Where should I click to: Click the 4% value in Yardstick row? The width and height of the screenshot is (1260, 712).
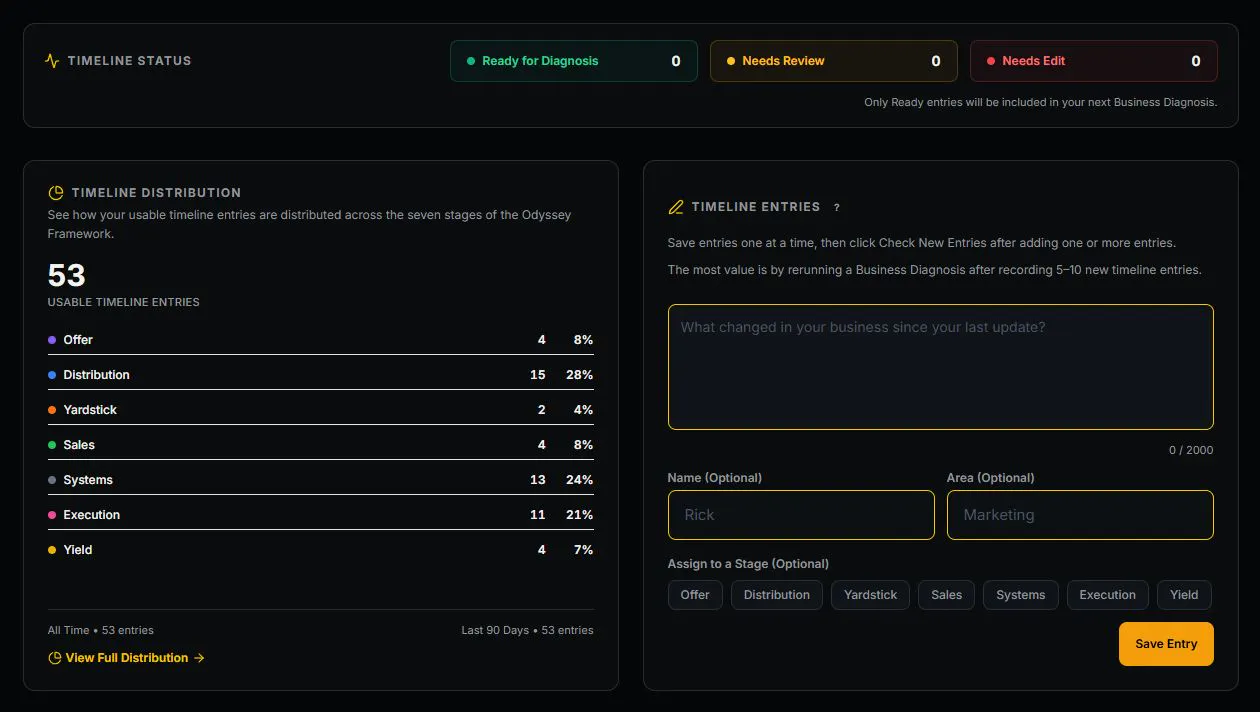584,410
